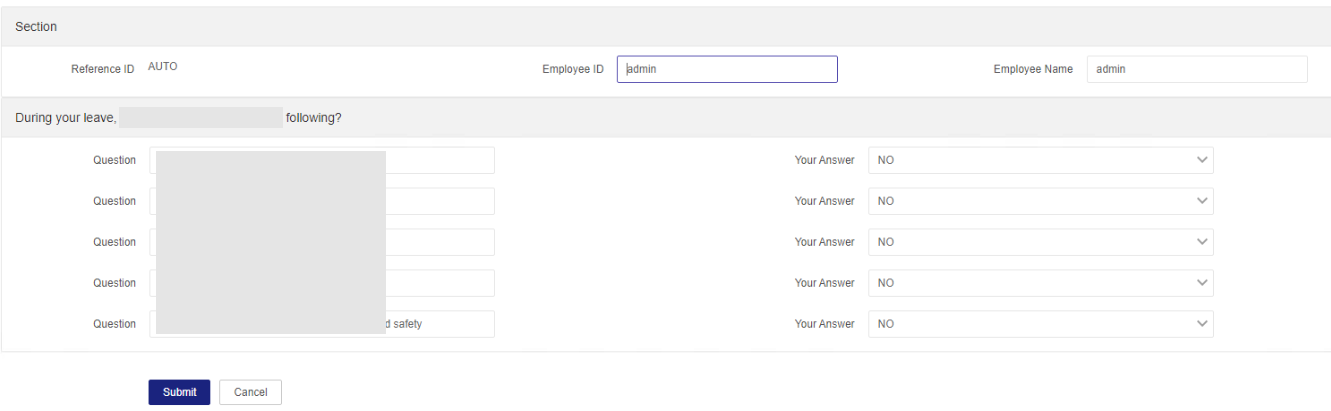Click the During your leave heading
The image size is (1331, 411).
point(67,118)
